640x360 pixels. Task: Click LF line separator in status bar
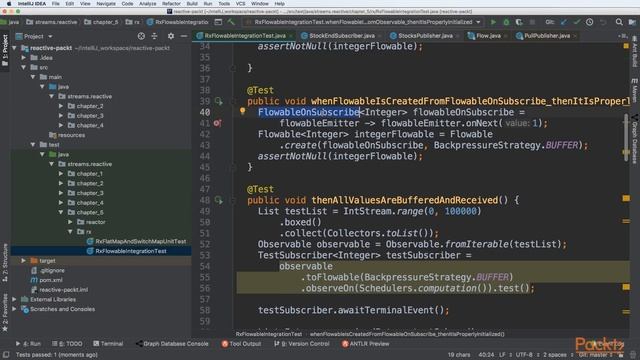coord(502,355)
